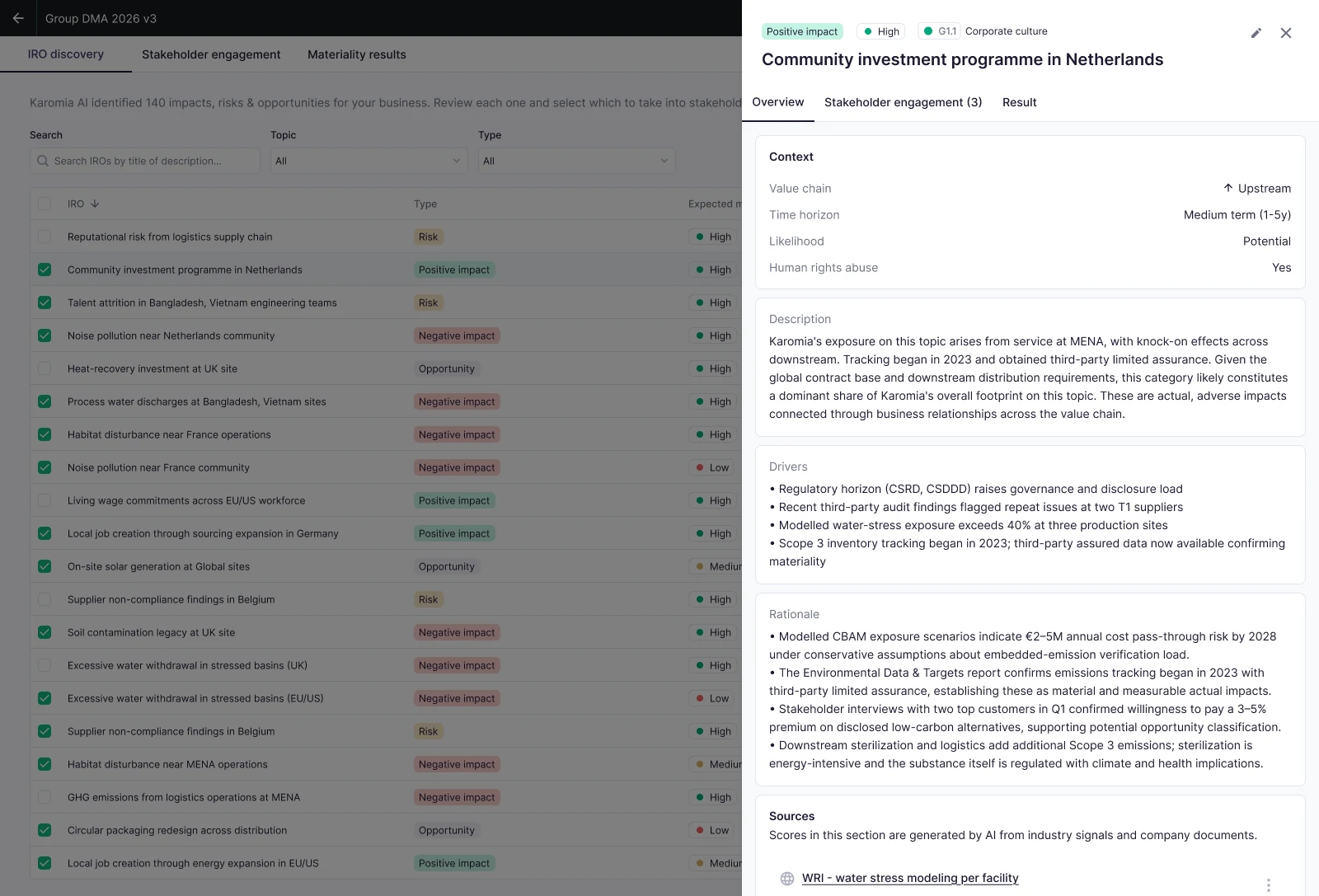1319x896 pixels.
Task: Open the Type filter dropdown
Action: click(577, 161)
